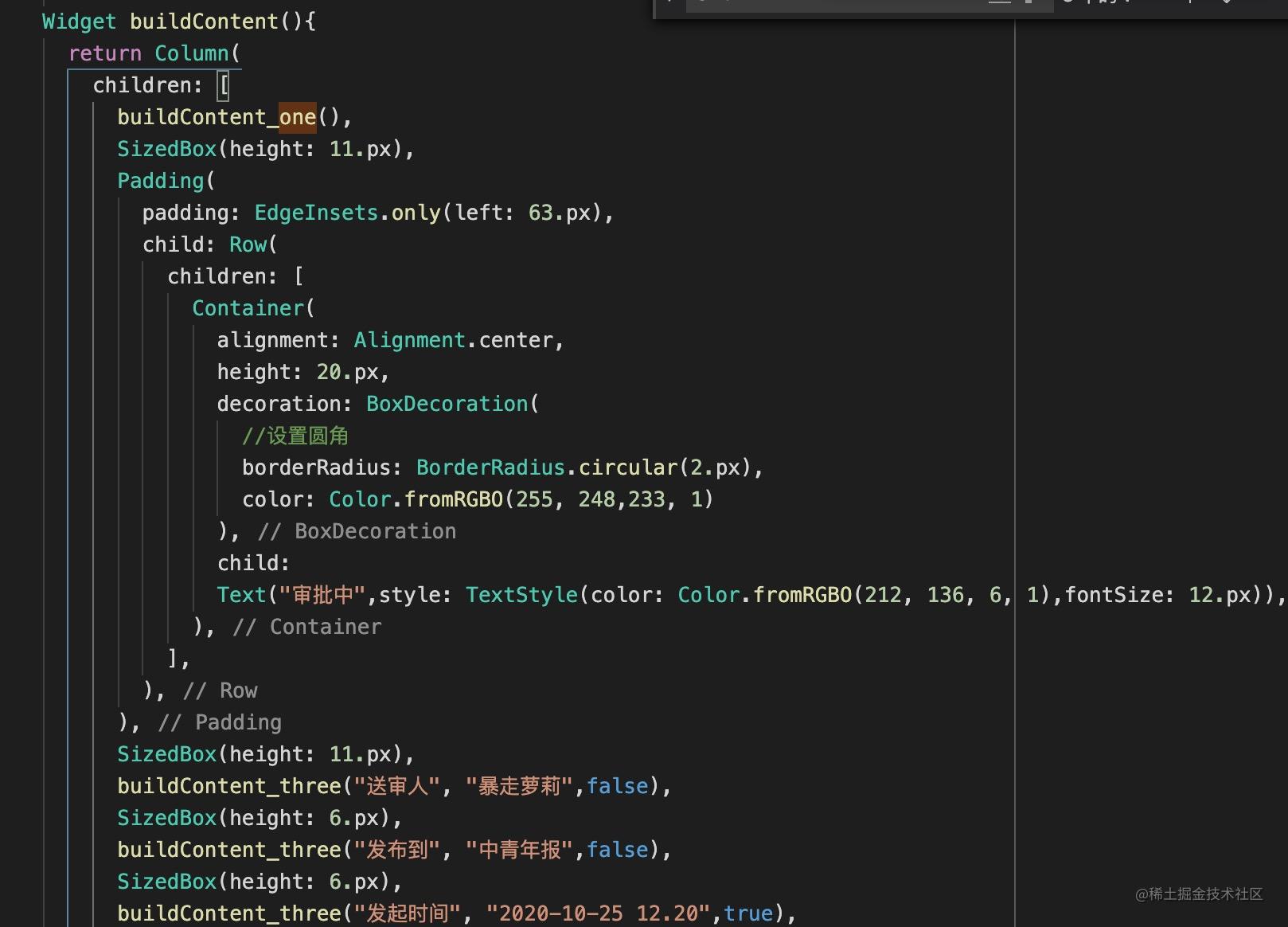Click the "发布到" string
This screenshot has width=1288, height=927.
(397, 850)
